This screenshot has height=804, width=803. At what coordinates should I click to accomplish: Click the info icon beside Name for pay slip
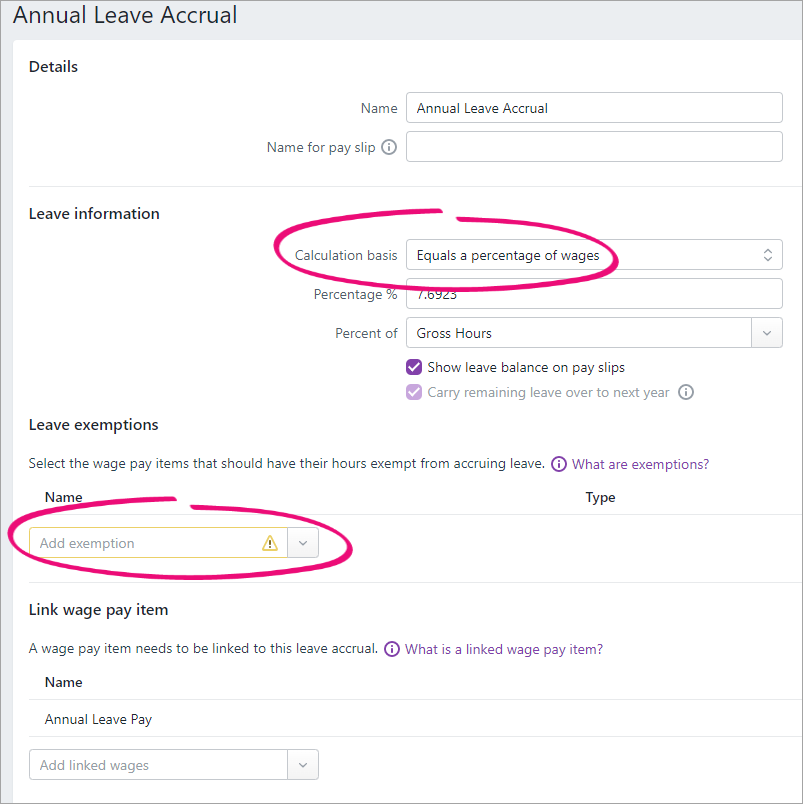point(389,147)
